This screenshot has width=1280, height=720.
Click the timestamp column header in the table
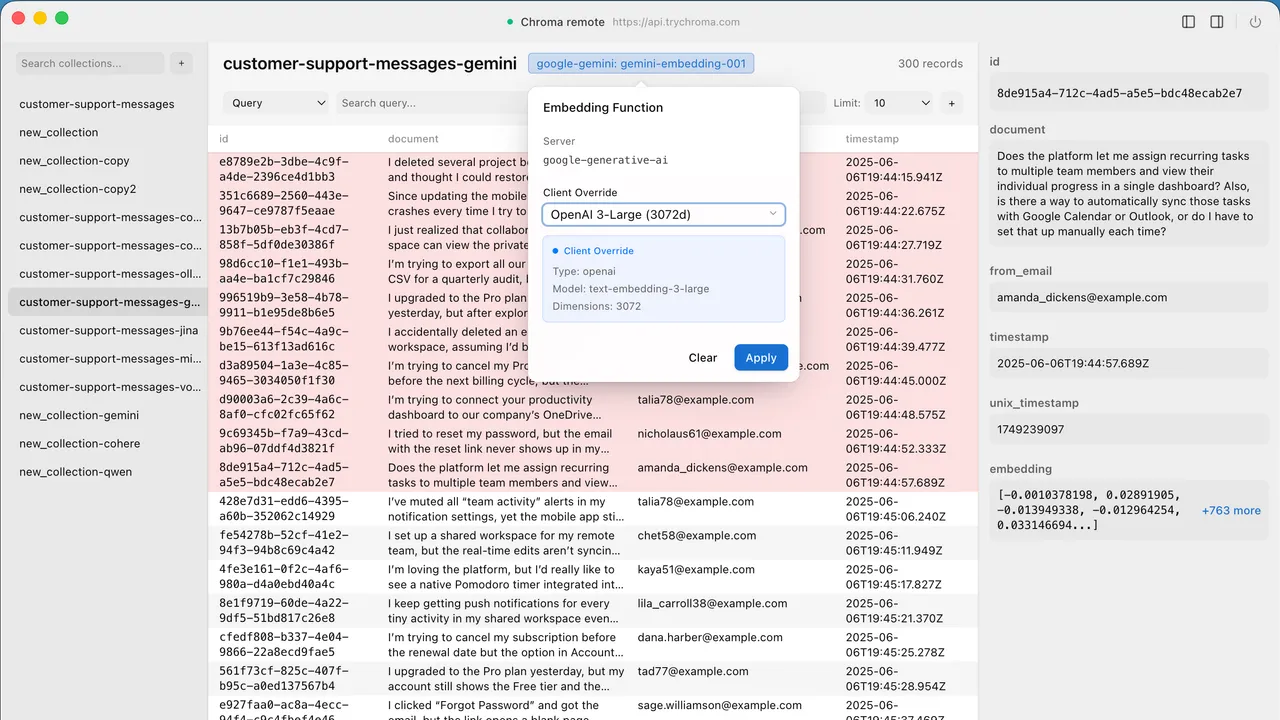point(872,139)
